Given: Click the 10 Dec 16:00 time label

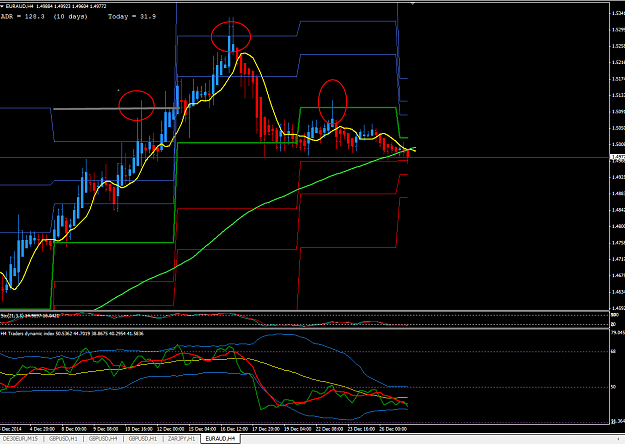Looking at the screenshot, I should [138, 429].
